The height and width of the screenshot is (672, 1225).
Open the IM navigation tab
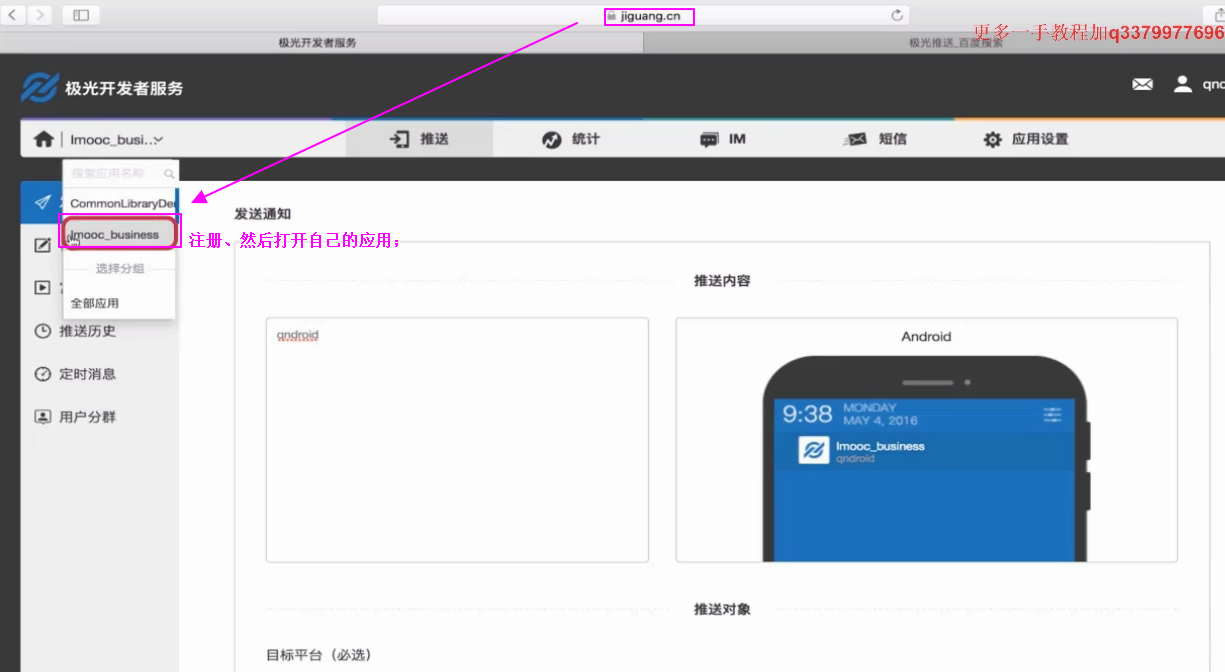tap(723, 139)
